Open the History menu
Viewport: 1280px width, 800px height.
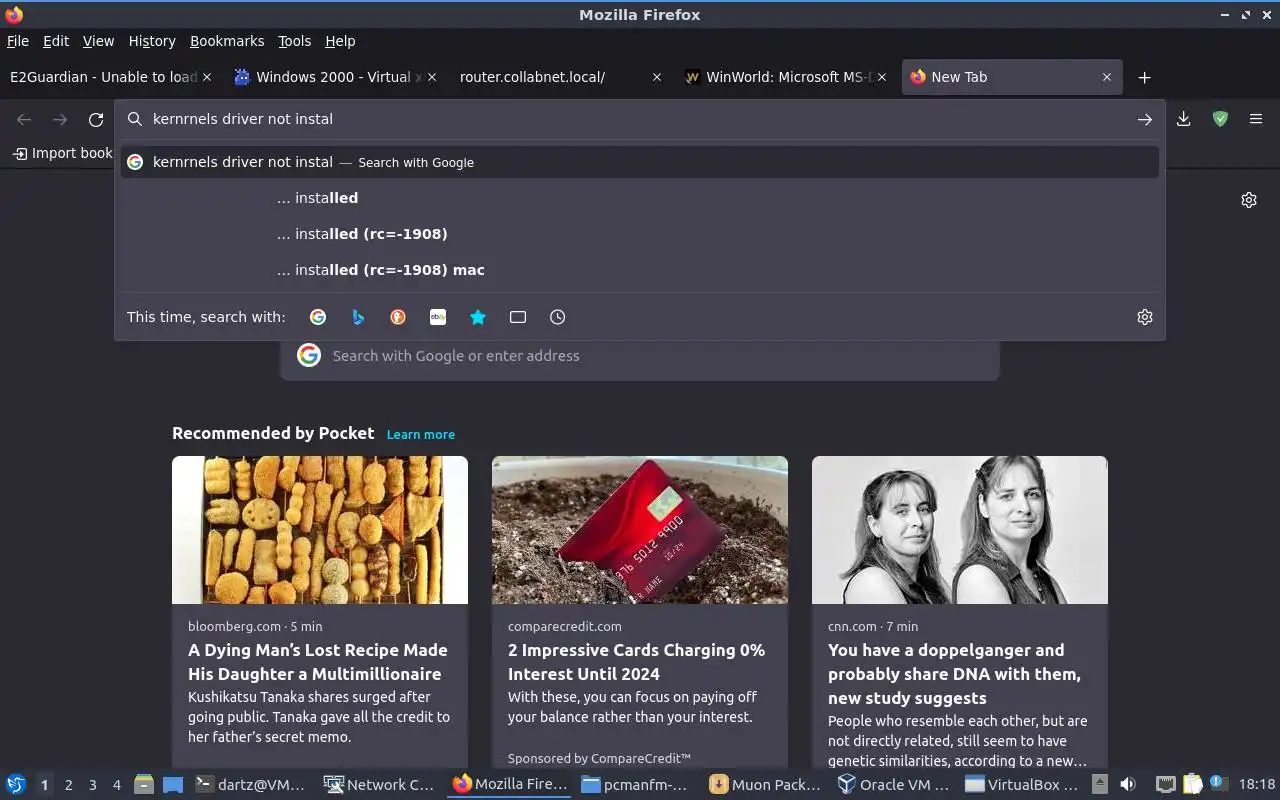click(152, 41)
